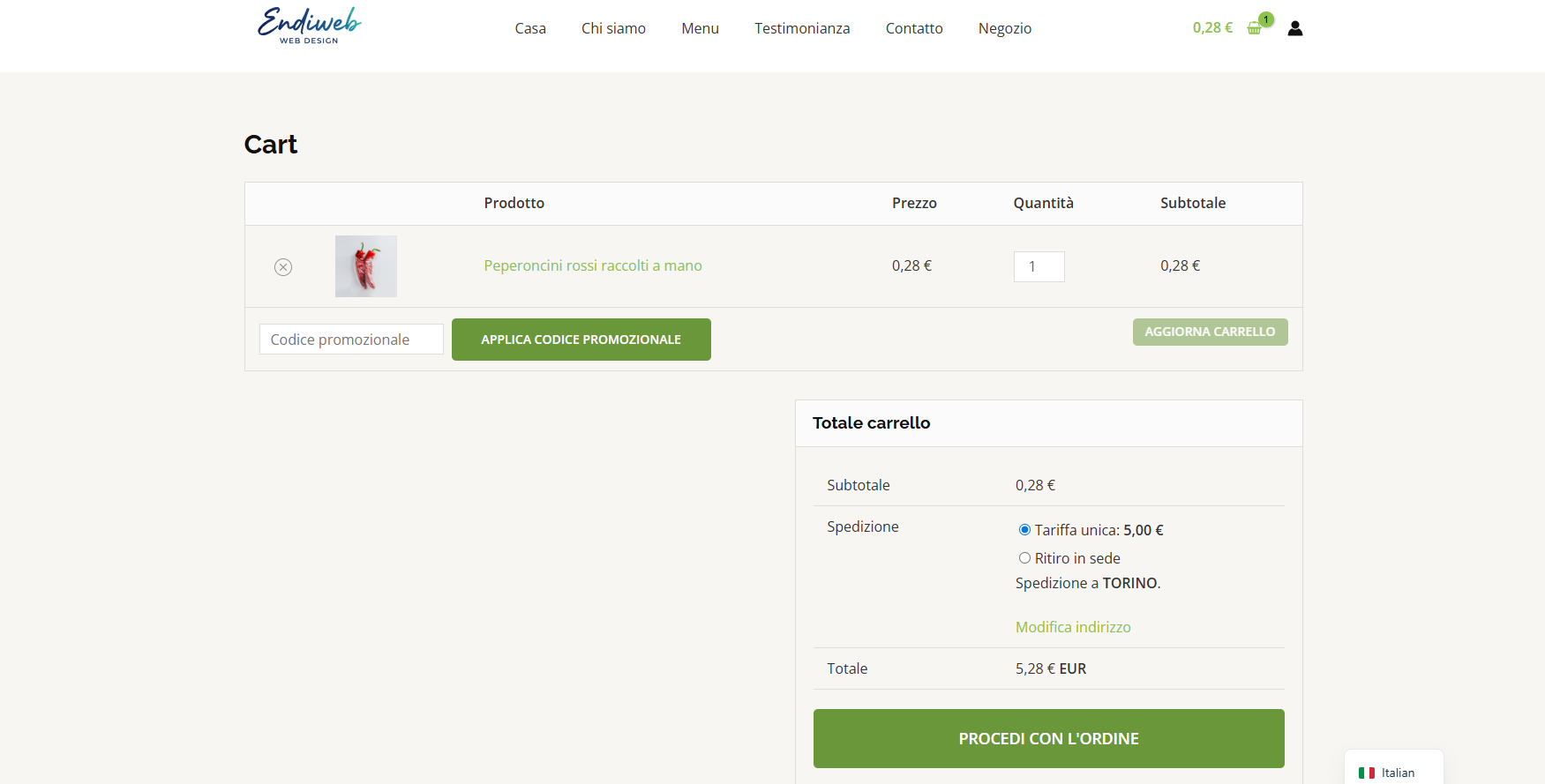Open the chili pepper product thumbnail
The image size is (1545, 784).
[366, 266]
